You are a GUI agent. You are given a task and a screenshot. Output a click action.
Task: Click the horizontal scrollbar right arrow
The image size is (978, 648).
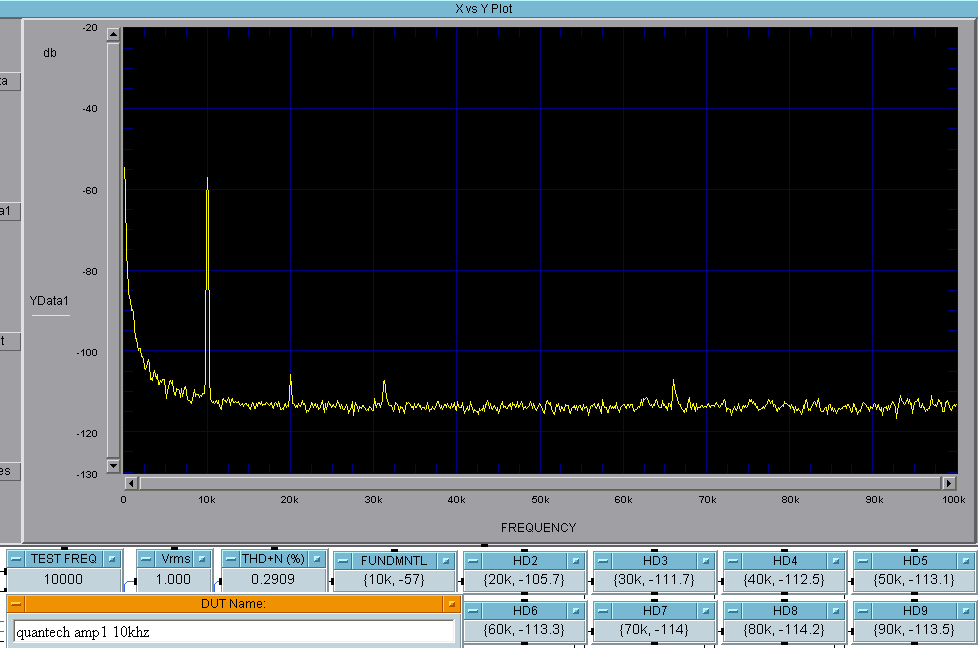click(949, 483)
